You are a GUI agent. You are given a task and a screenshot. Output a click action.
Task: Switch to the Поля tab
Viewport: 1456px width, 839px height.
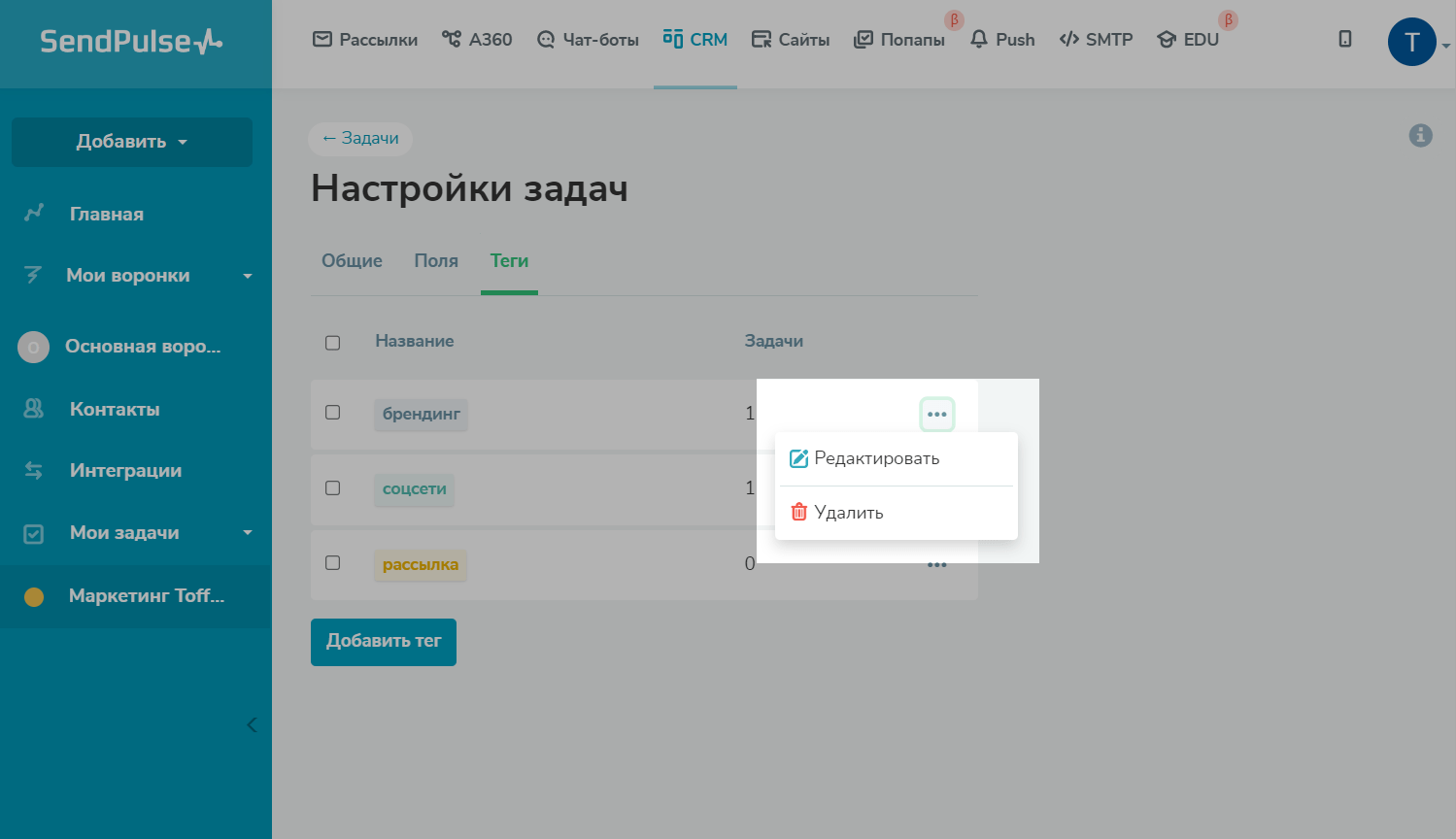click(436, 261)
